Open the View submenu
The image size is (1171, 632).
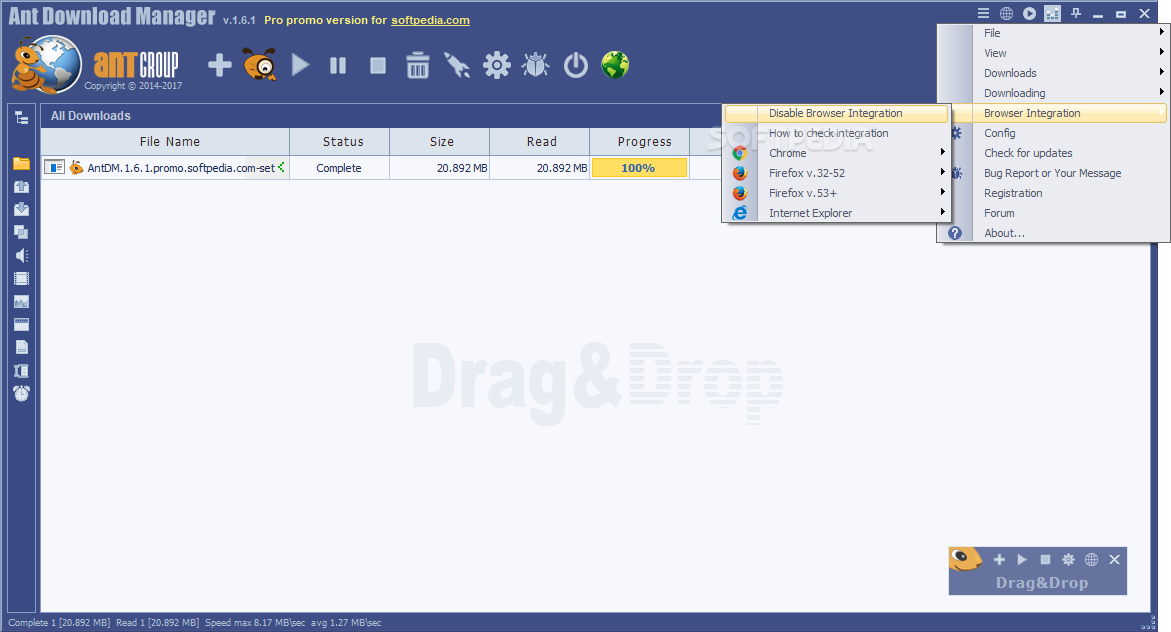pos(1053,53)
